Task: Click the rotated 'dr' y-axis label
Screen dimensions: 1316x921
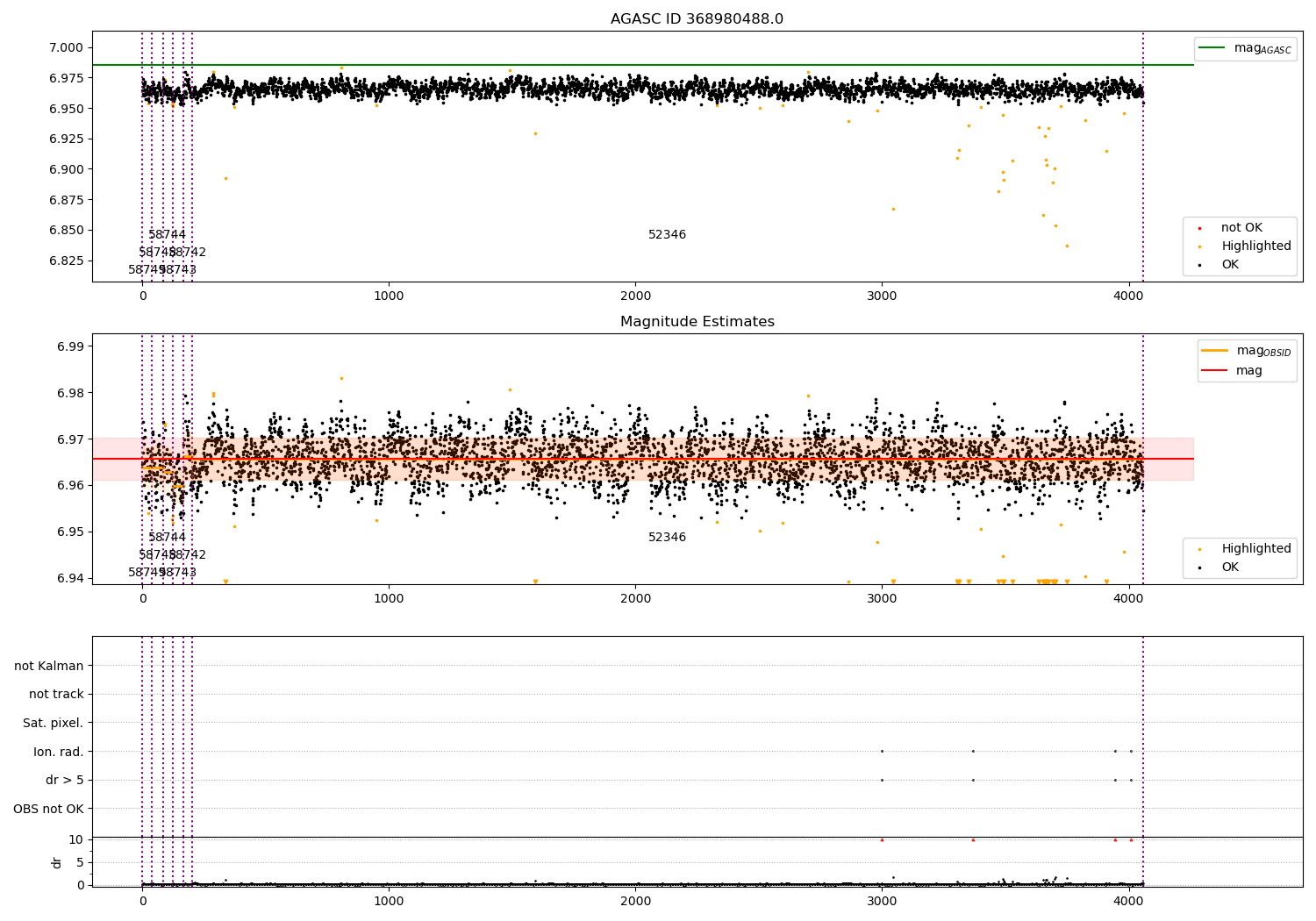Action: click(x=57, y=862)
